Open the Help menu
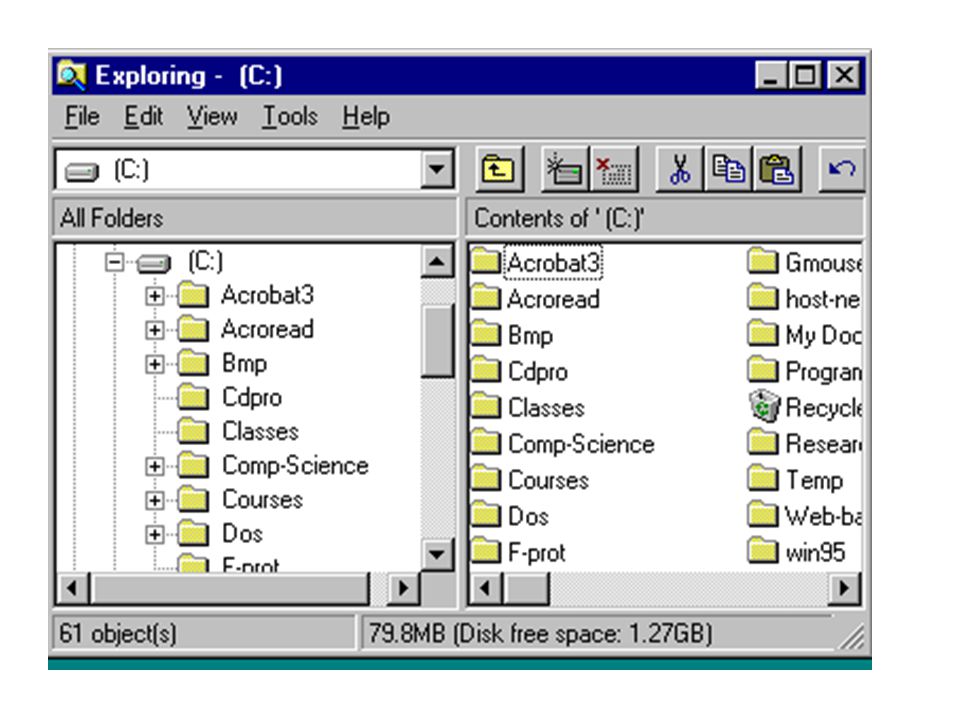Image resolution: width=960 pixels, height=720 pixels. click(366, 116)
